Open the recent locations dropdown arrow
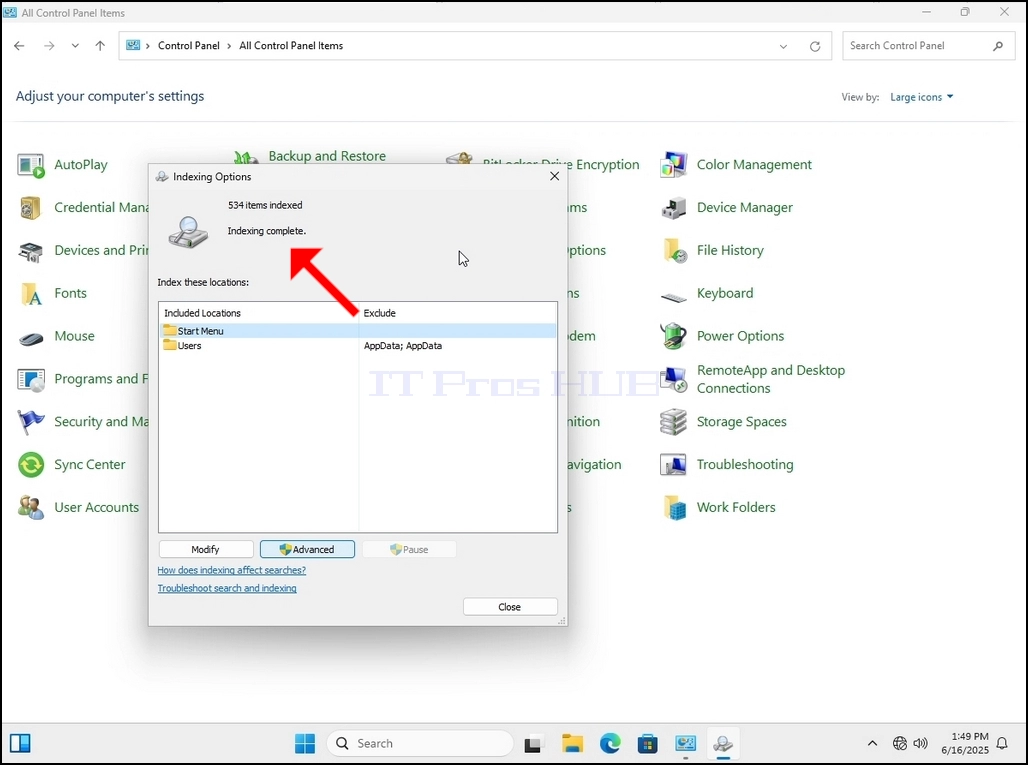This screenshot has height=765, width=1028. (75, 46)
